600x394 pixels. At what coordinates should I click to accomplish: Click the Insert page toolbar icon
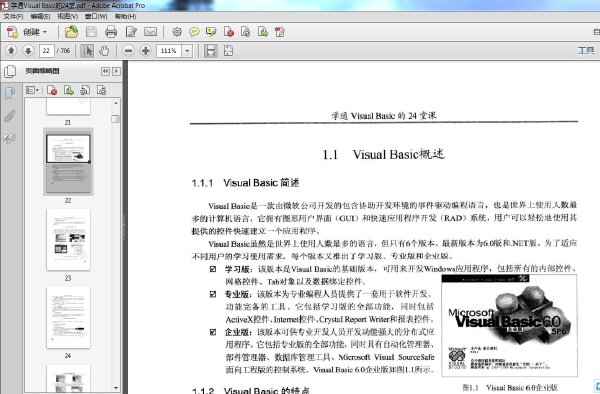(263, 32)
